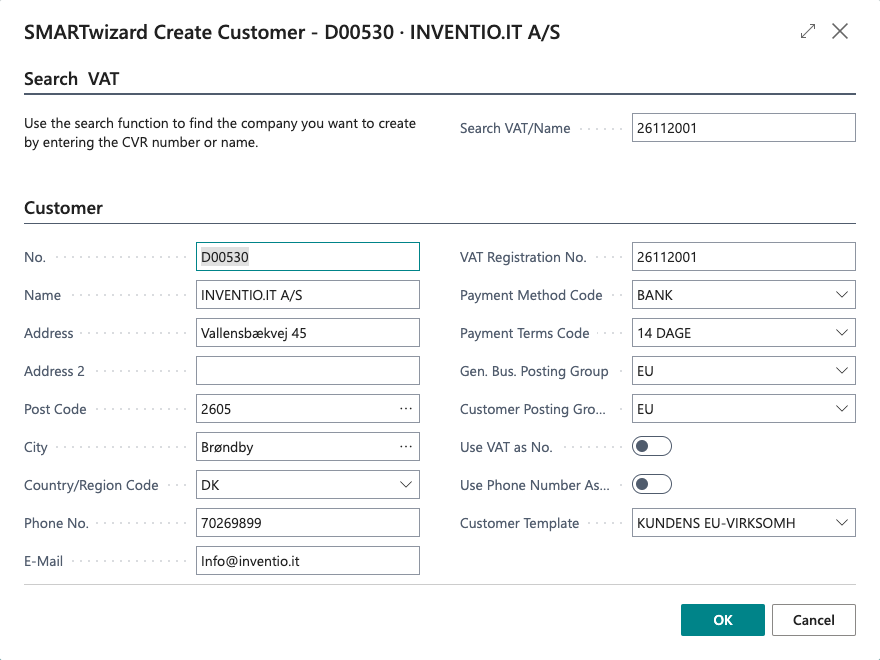The width and height of the screenshot is (880, 660).
Task: Collapse the Customer section header
Action: tap(63, 208)
